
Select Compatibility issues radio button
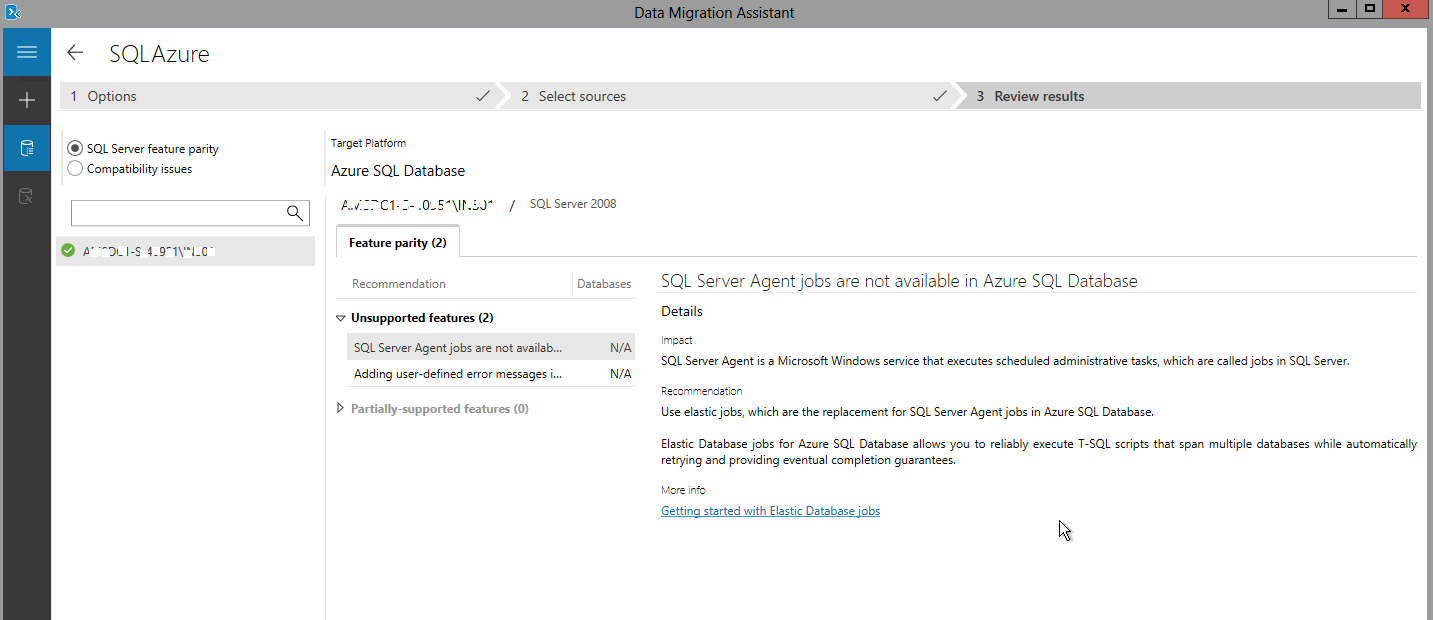click(x=75, y=169)
